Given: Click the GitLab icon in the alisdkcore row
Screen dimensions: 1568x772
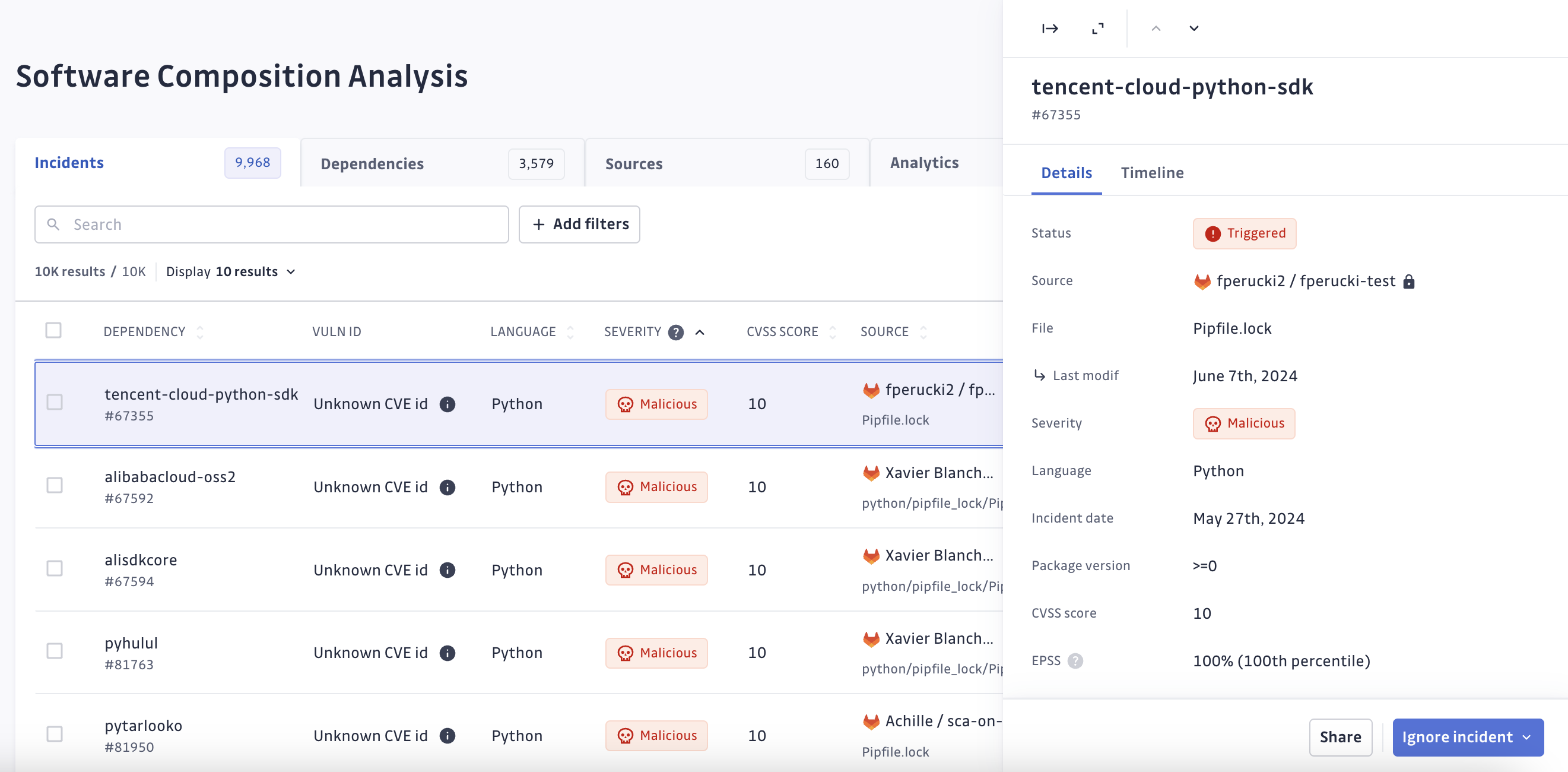Looking at the screenshot, I should (871, 556).
